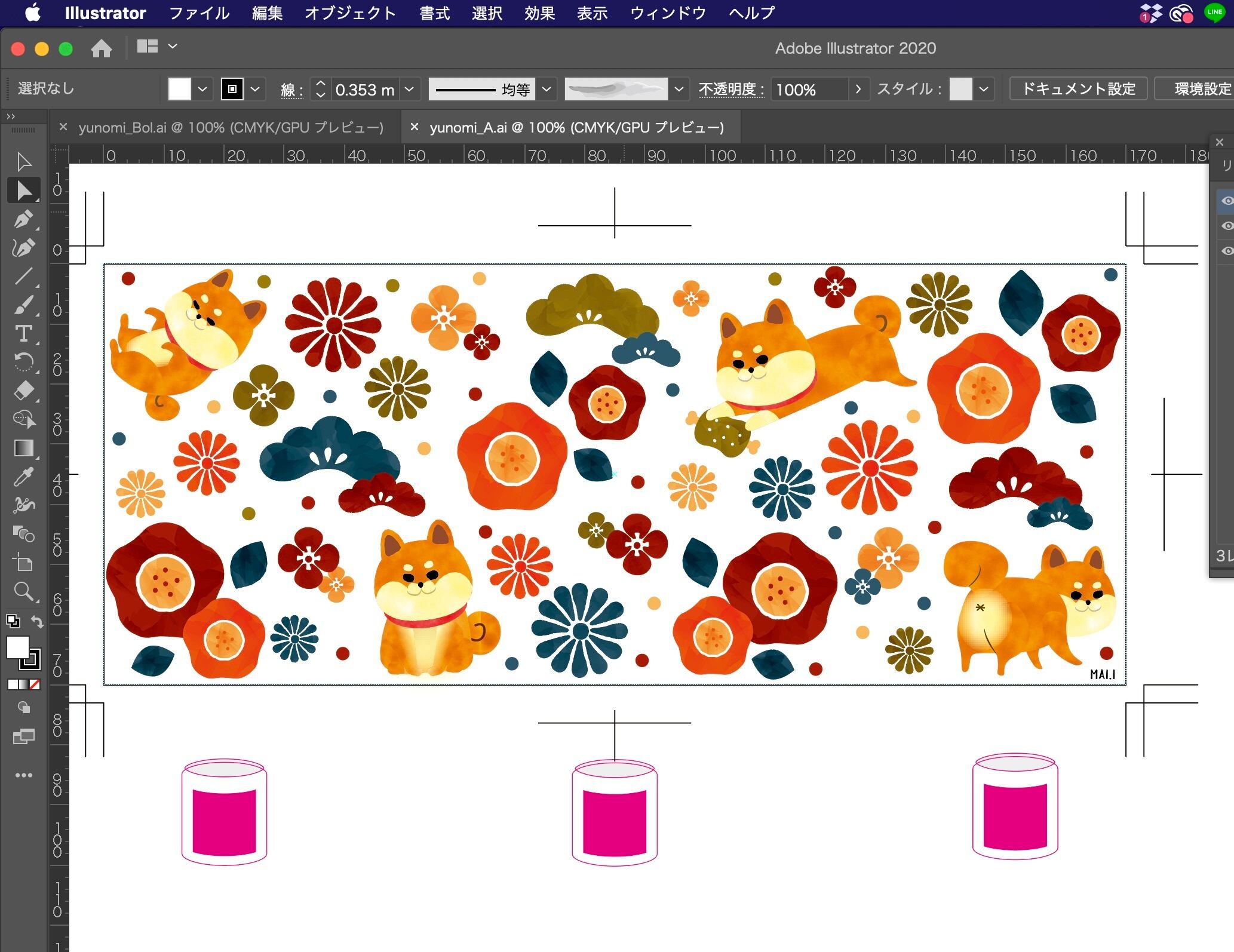Viewport: 1234px width, 952px height.
Task: Click the ドキュメント設定 button
Action: pos(1078,89)
